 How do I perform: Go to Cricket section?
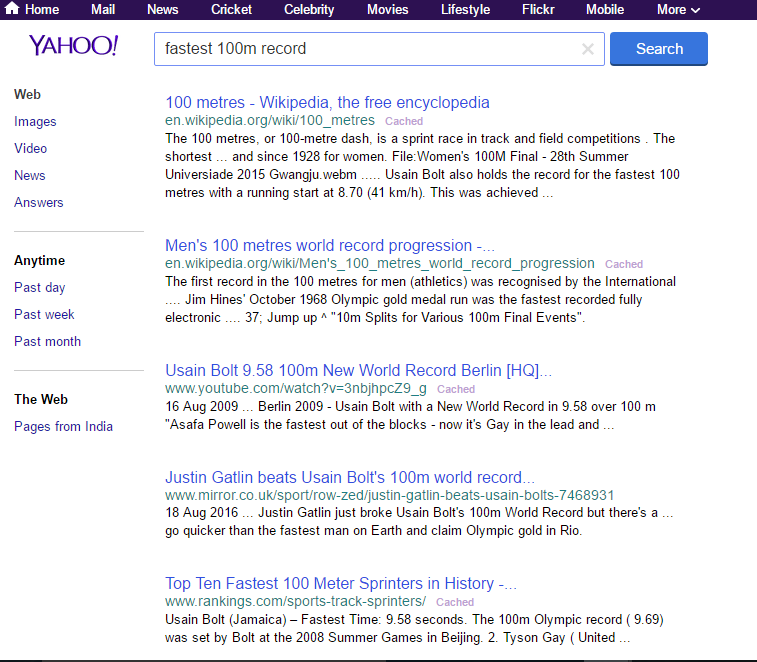pyautogui.click(x=231, y=10)
